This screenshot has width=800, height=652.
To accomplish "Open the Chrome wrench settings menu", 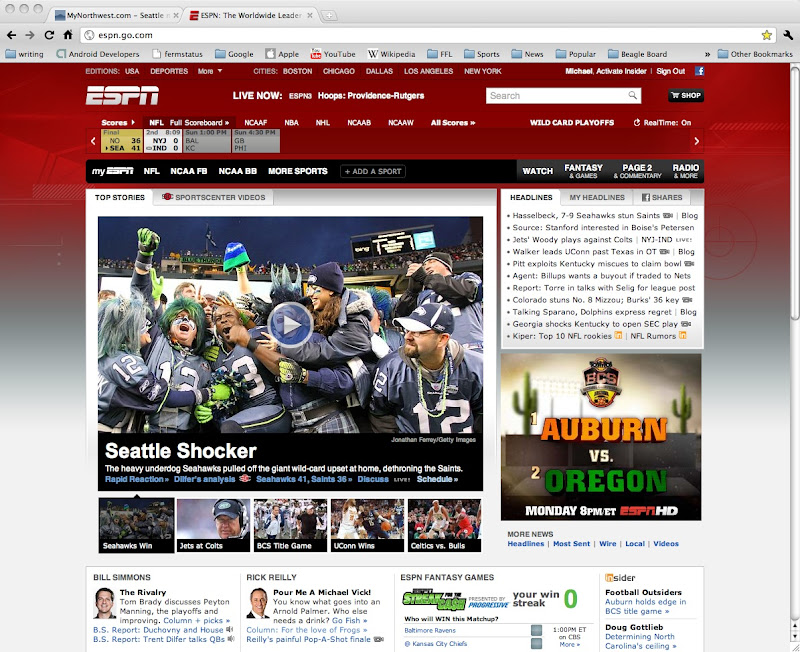I will 788,35.
